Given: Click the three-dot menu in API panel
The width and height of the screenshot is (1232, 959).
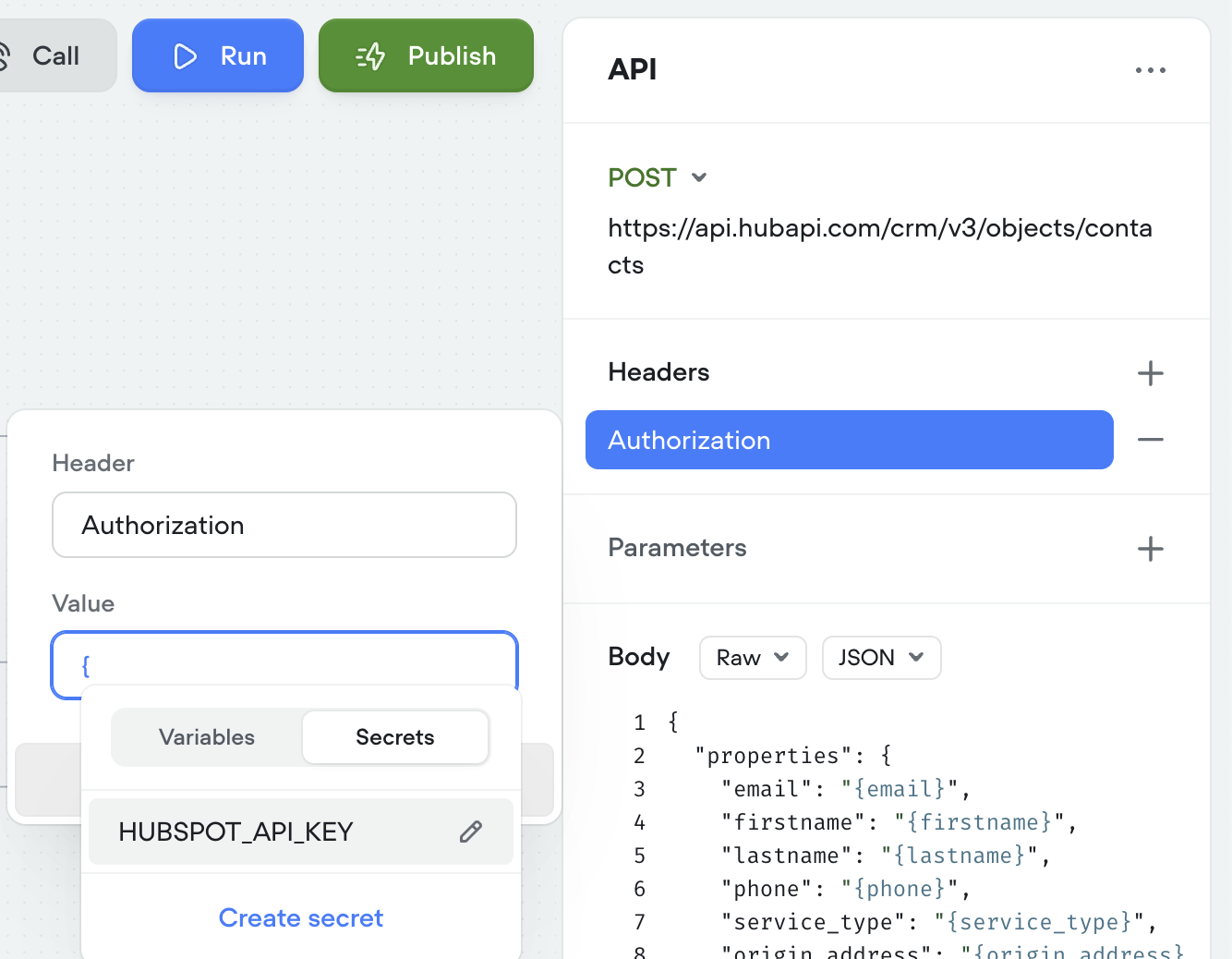Looking at the screenshot, I should tap(1150, 70).
